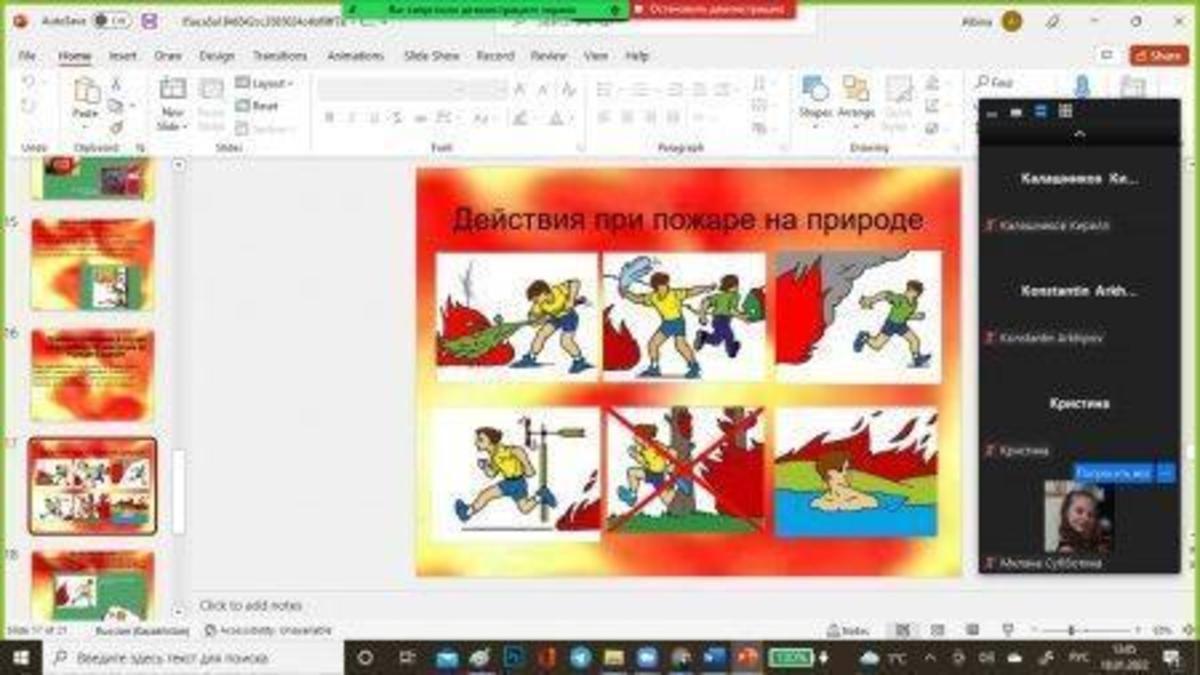The image size is (1200, 675).
Task: Click the Cut scissors icon
Action: tap(116, 84)
